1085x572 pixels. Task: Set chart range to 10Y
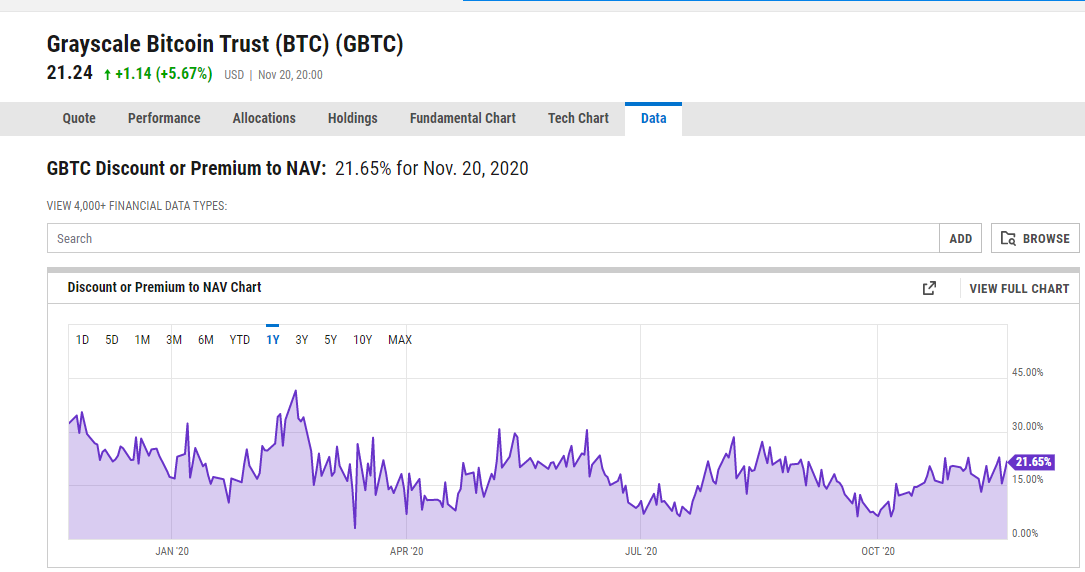click(363, 340)
